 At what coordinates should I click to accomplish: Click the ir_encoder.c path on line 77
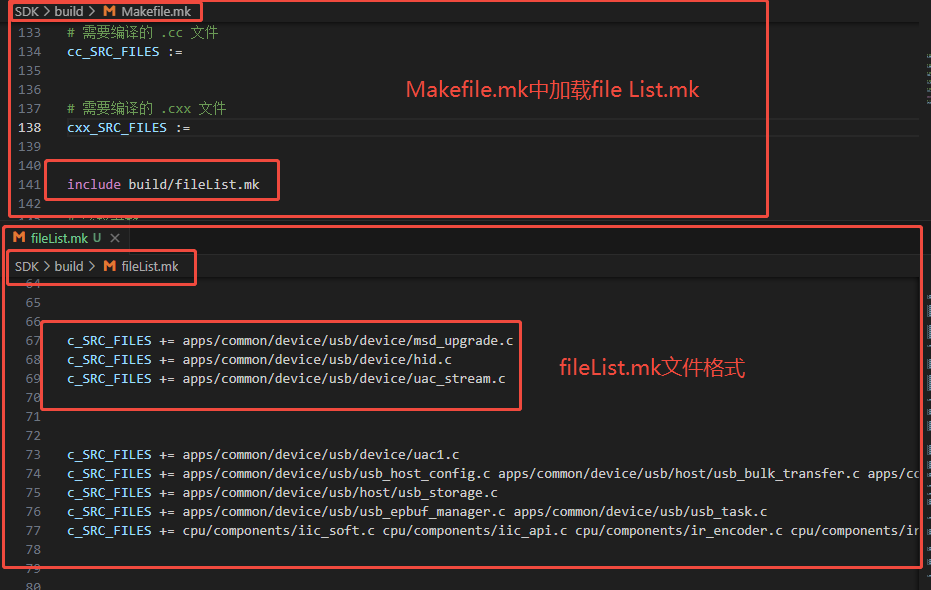[x=679, y=531]
